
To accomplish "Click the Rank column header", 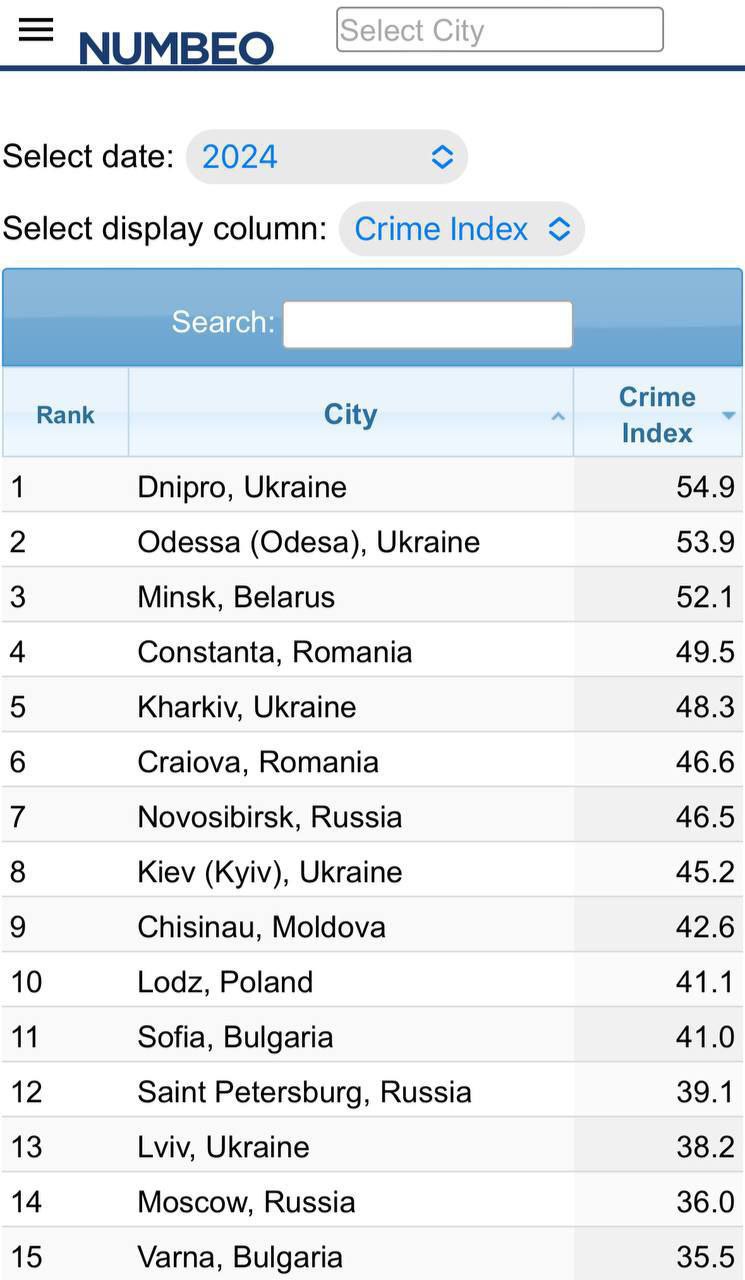I will 64,414.
